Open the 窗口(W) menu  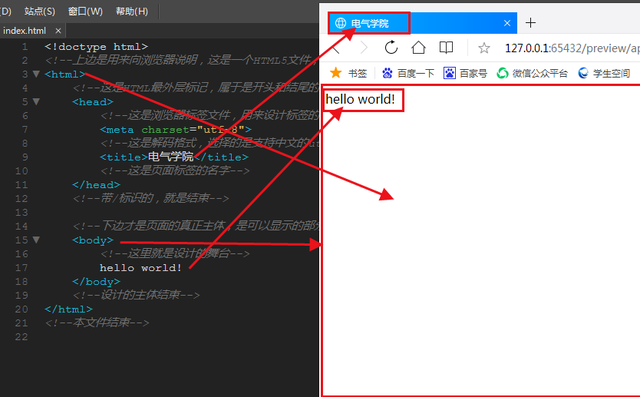click(x=85, y=11)
